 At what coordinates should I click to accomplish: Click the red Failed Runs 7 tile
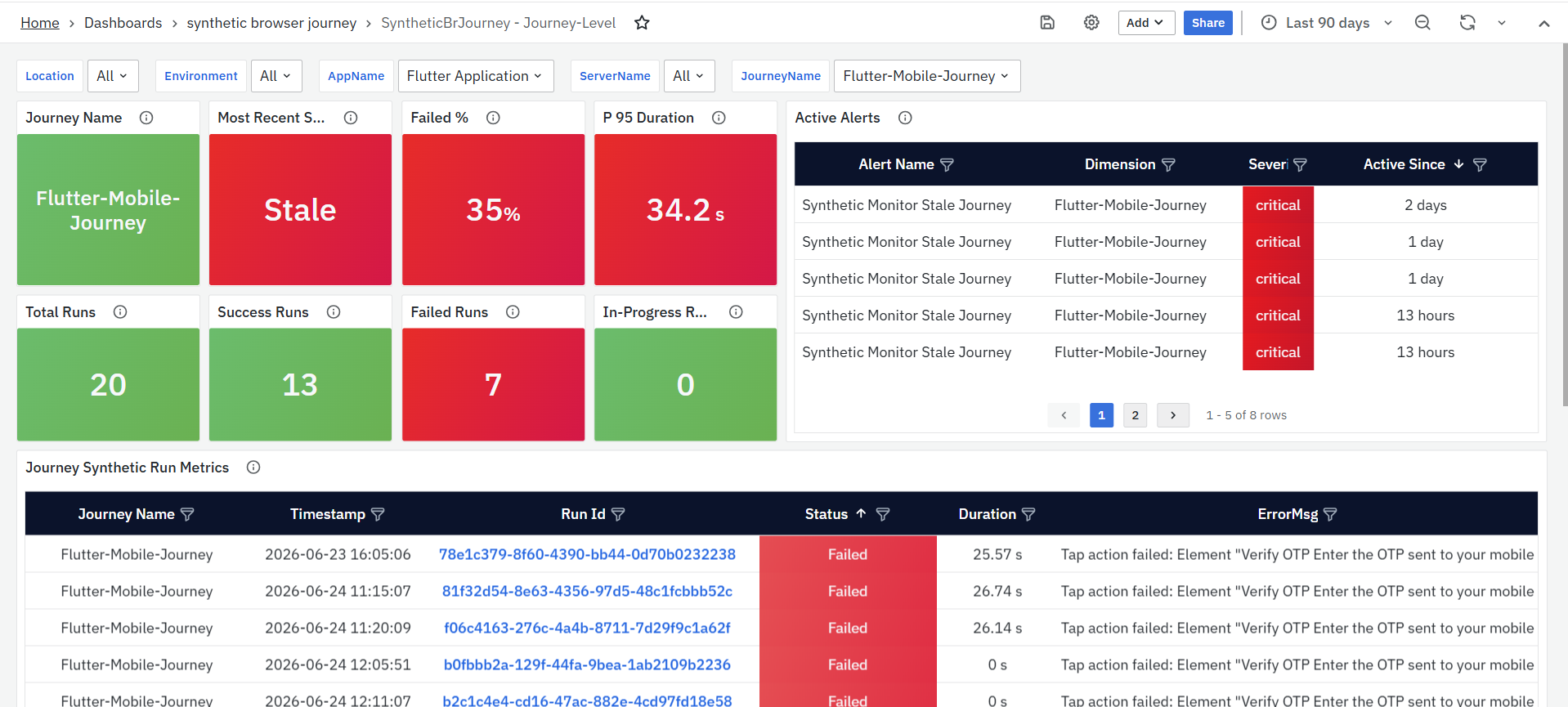(493, 385)
